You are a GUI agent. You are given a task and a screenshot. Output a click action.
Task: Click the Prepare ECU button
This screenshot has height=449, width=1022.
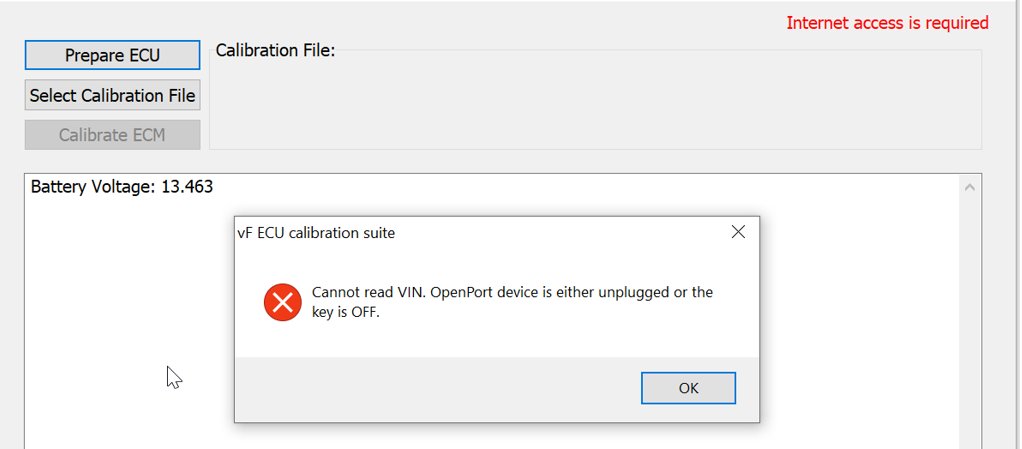click(112, 55)
